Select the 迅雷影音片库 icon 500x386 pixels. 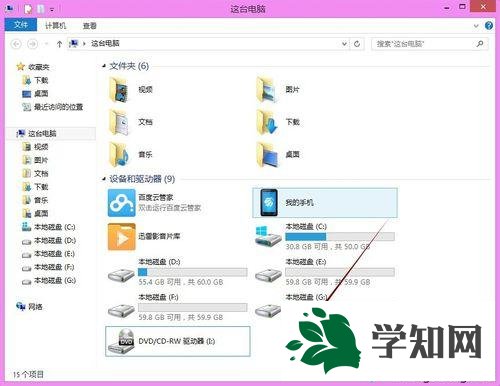[x=121, y=237]
